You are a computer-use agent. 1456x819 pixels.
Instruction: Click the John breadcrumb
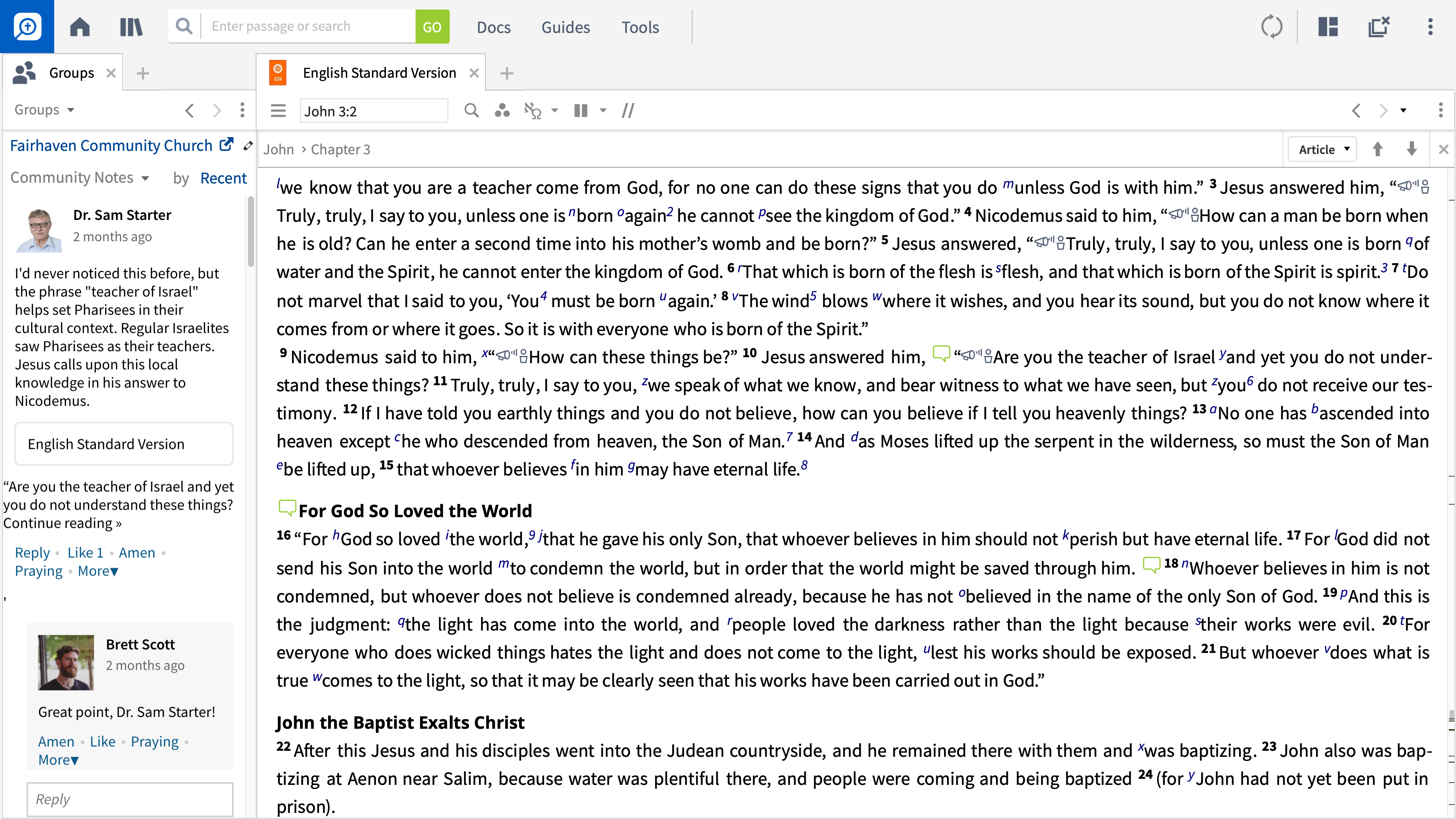click(279, 149)
